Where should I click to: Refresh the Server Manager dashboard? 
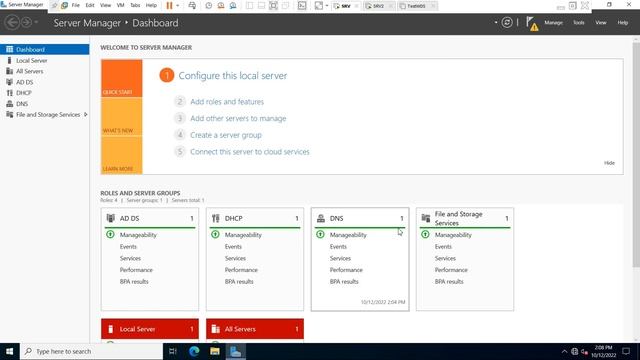point(507,22)
